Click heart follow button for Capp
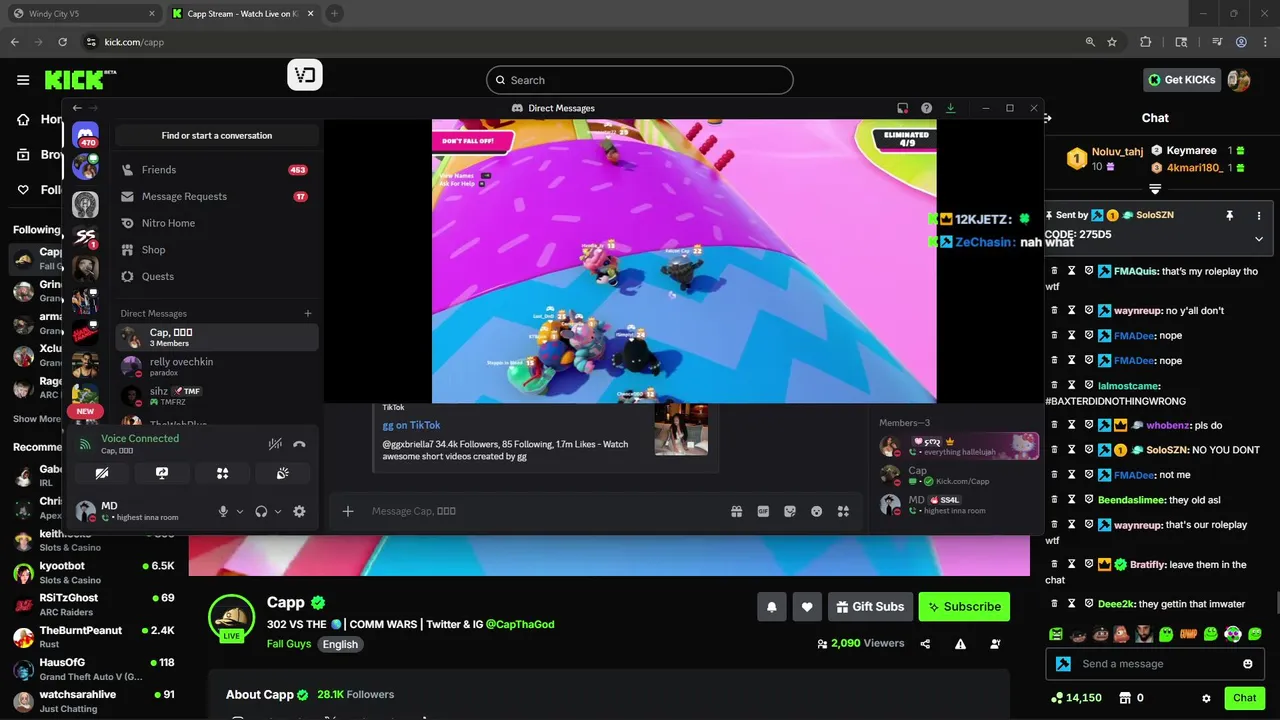This screenshot has height=720, width=1280. tap(807, 606)
